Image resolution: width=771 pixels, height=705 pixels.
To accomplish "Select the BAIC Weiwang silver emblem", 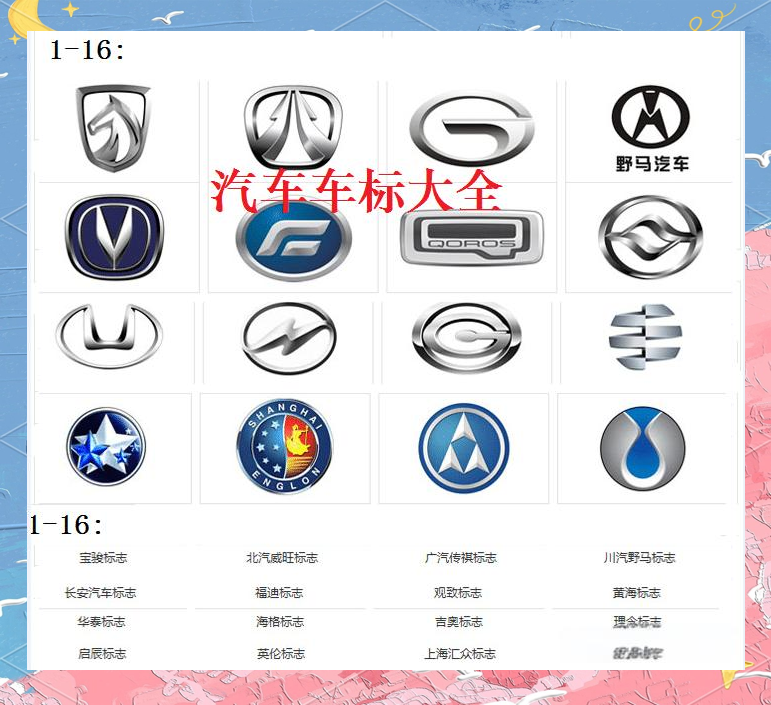I will pos(293,127).
